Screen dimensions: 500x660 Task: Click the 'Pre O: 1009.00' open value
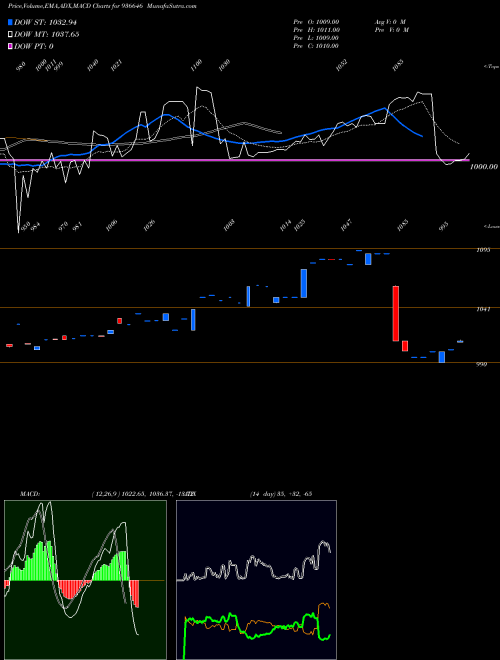[316, 22]
